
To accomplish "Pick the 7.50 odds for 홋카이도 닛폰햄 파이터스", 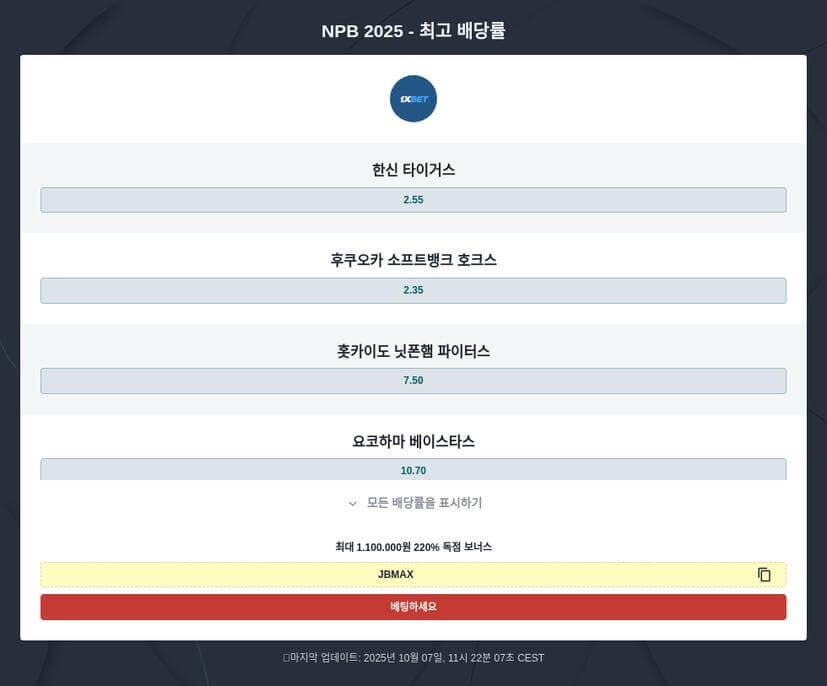I will [413, 381].
